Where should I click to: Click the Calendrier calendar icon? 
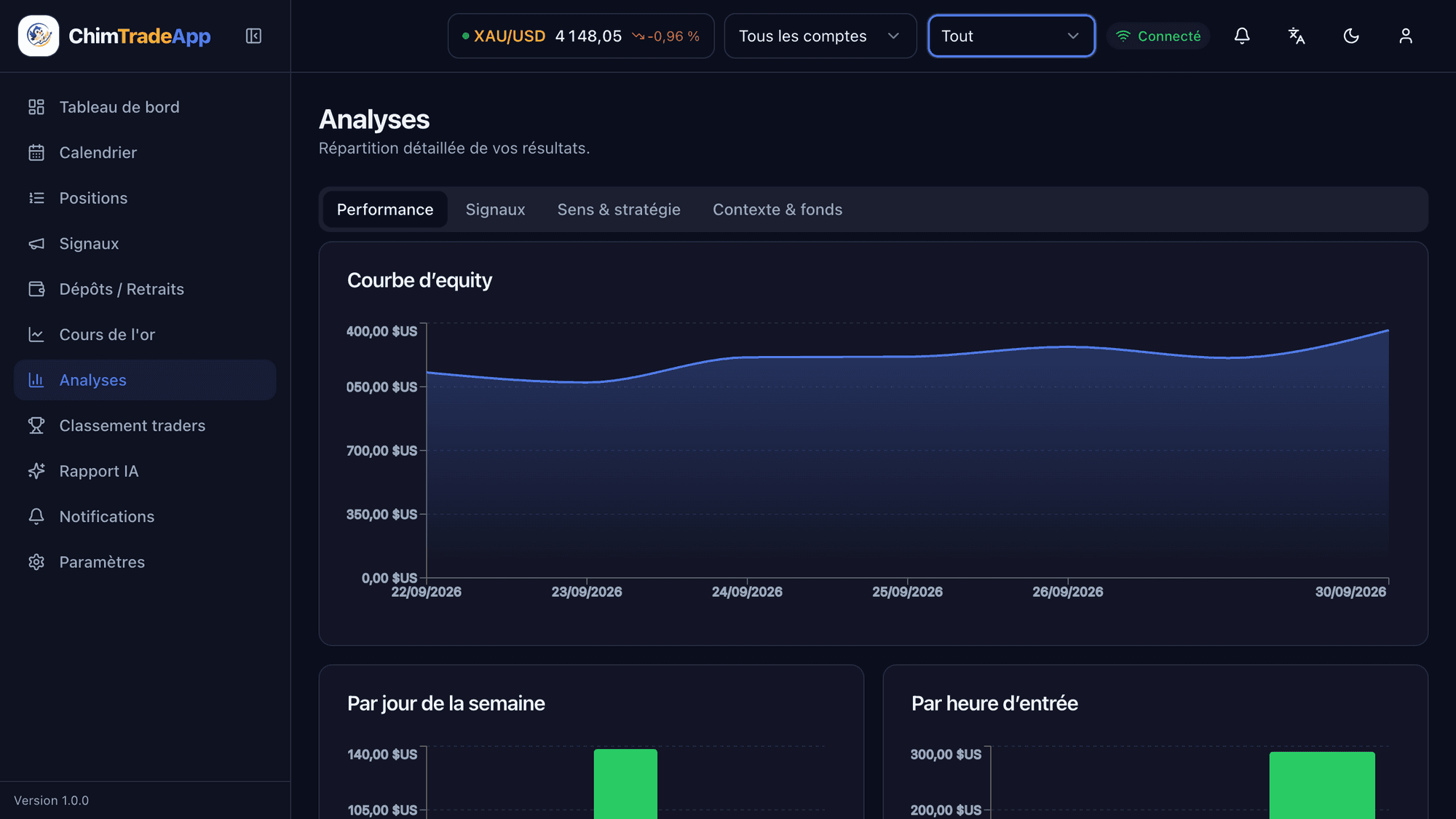36,153
